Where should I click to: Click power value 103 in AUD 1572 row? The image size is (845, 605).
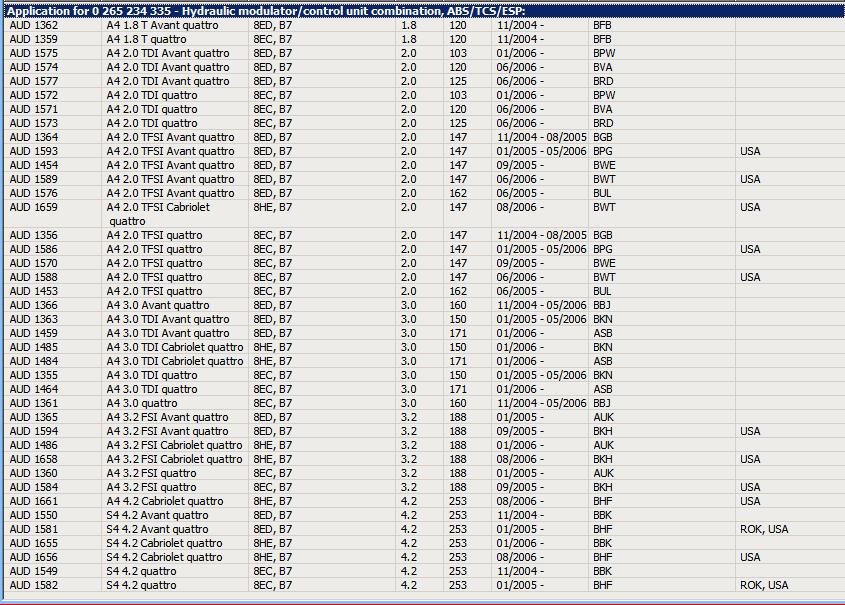click(x=458, y=95)
